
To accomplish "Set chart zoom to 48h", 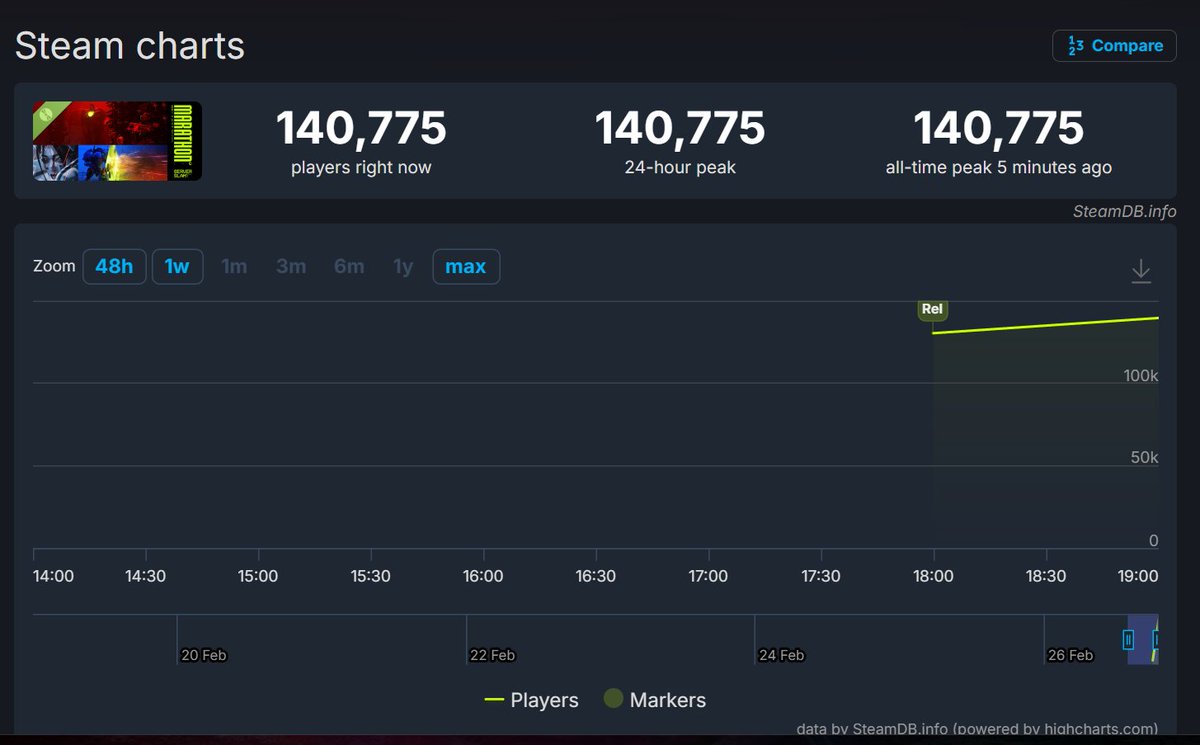I will [114, 267].
